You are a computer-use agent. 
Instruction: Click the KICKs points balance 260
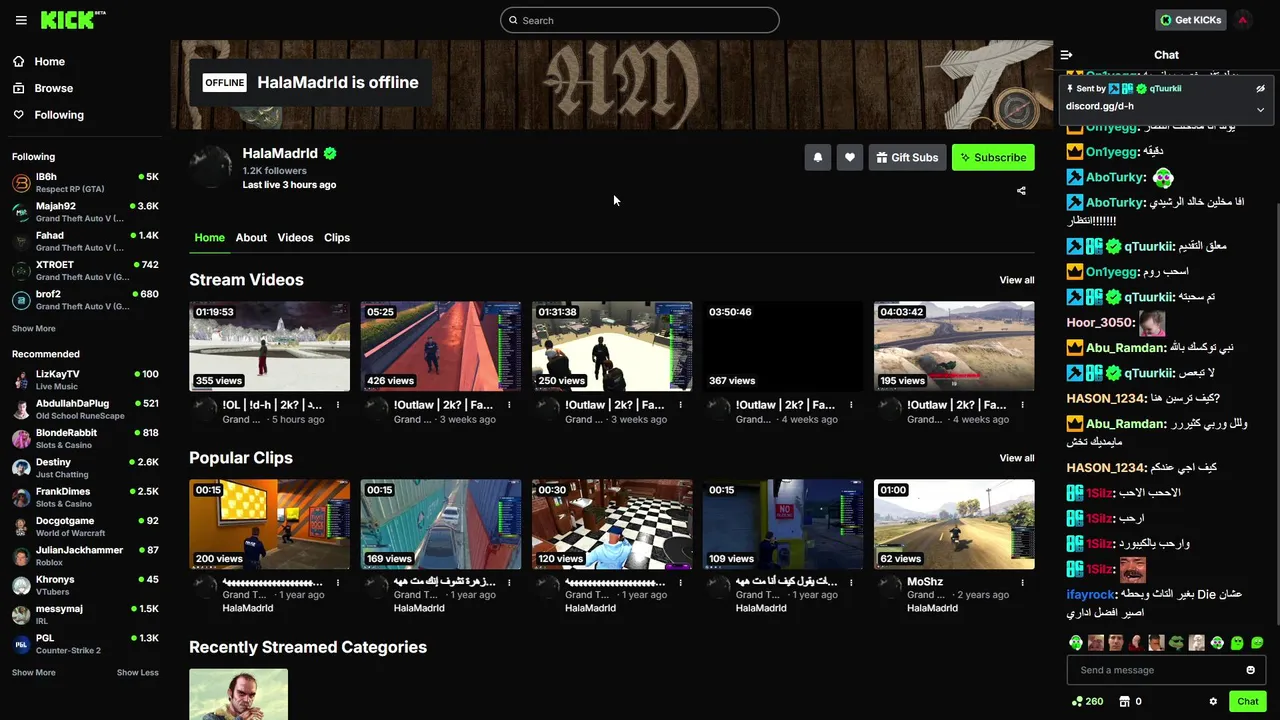click(1087, 702)
